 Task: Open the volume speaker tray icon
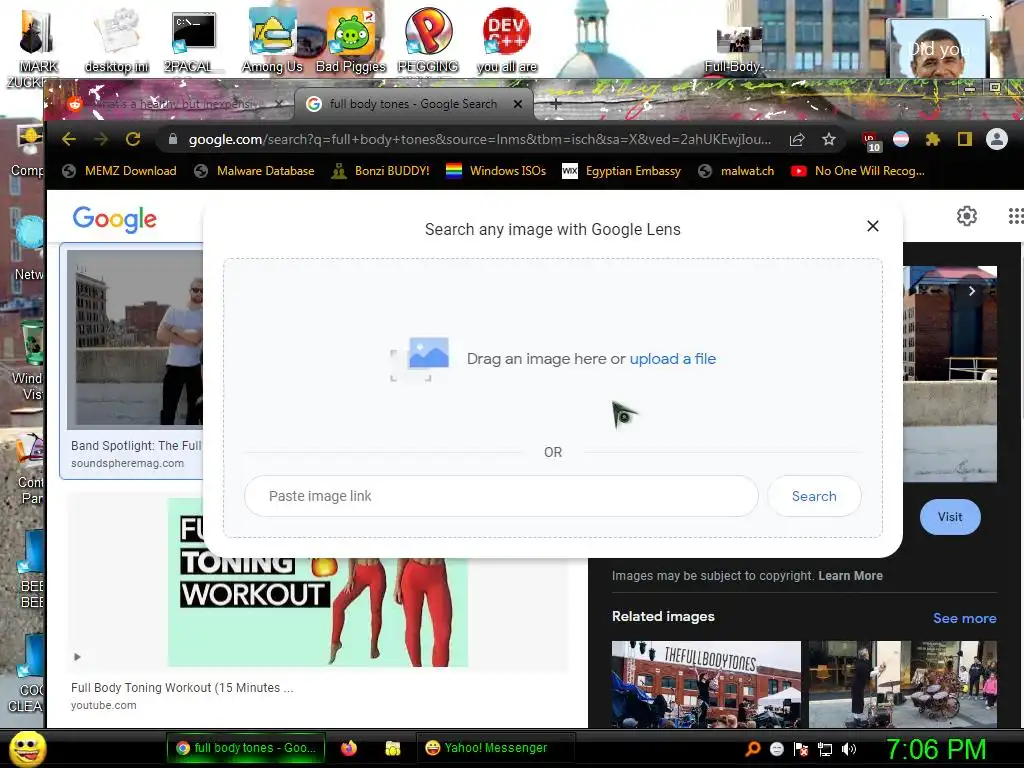point(849,749)
